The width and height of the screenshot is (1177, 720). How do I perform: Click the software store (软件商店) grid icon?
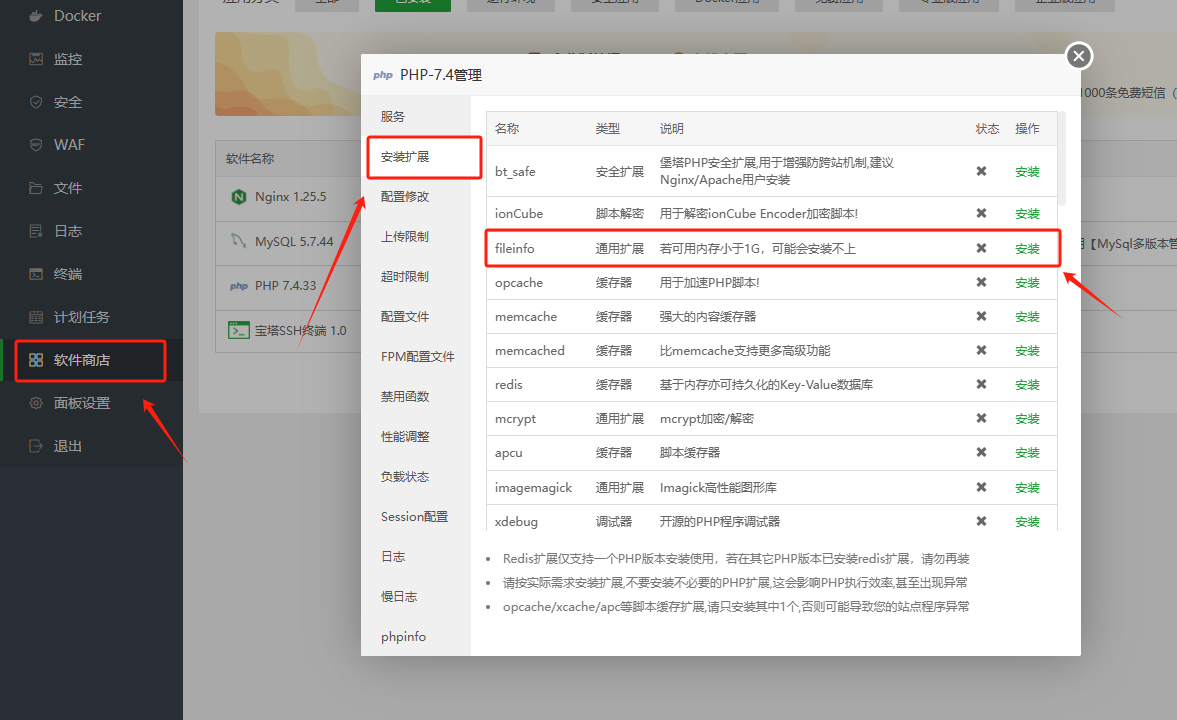(35, 360)
